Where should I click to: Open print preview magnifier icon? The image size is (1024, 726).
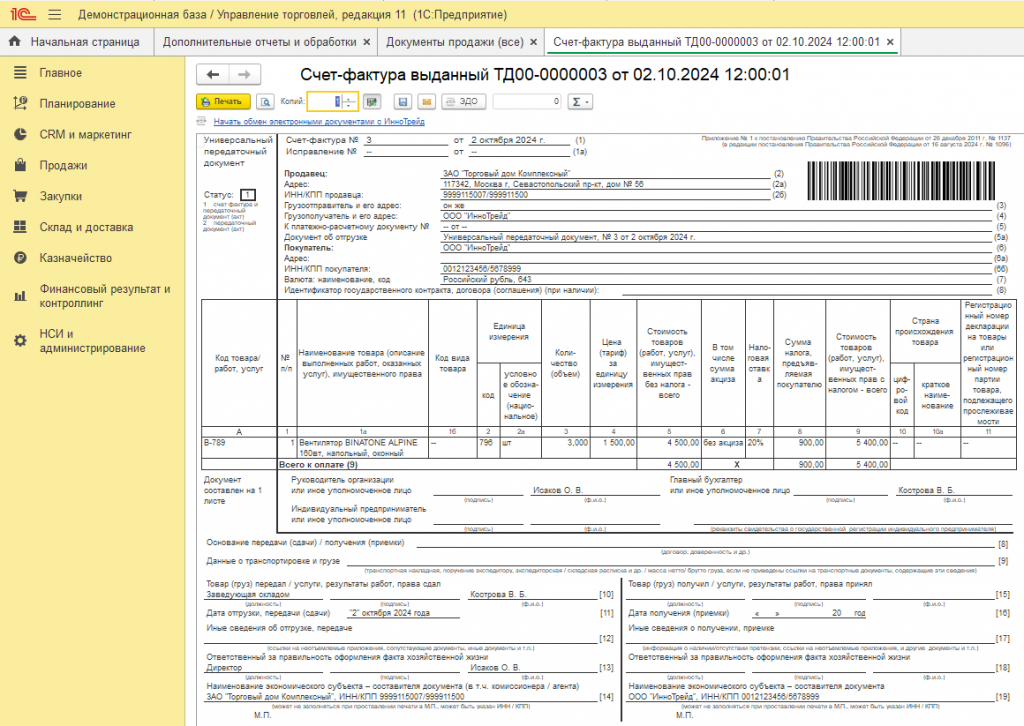[x=265, y=102]
